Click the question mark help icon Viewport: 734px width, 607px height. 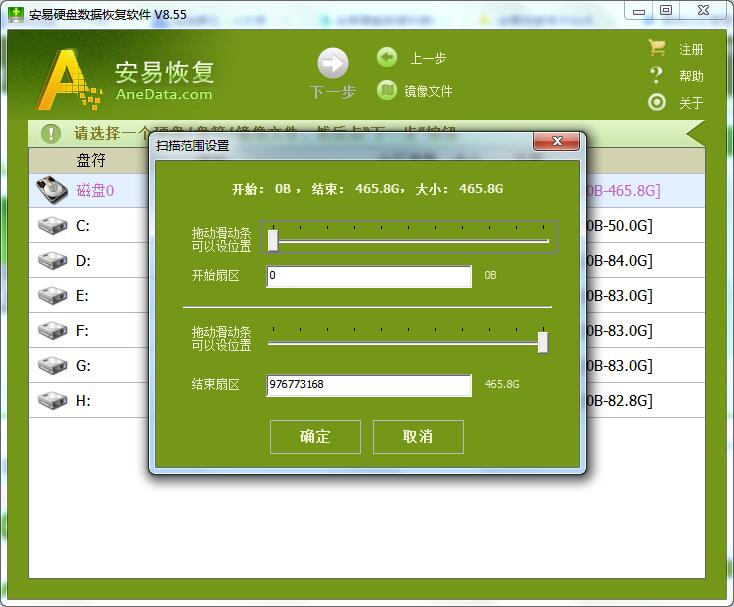click(657, 75)
